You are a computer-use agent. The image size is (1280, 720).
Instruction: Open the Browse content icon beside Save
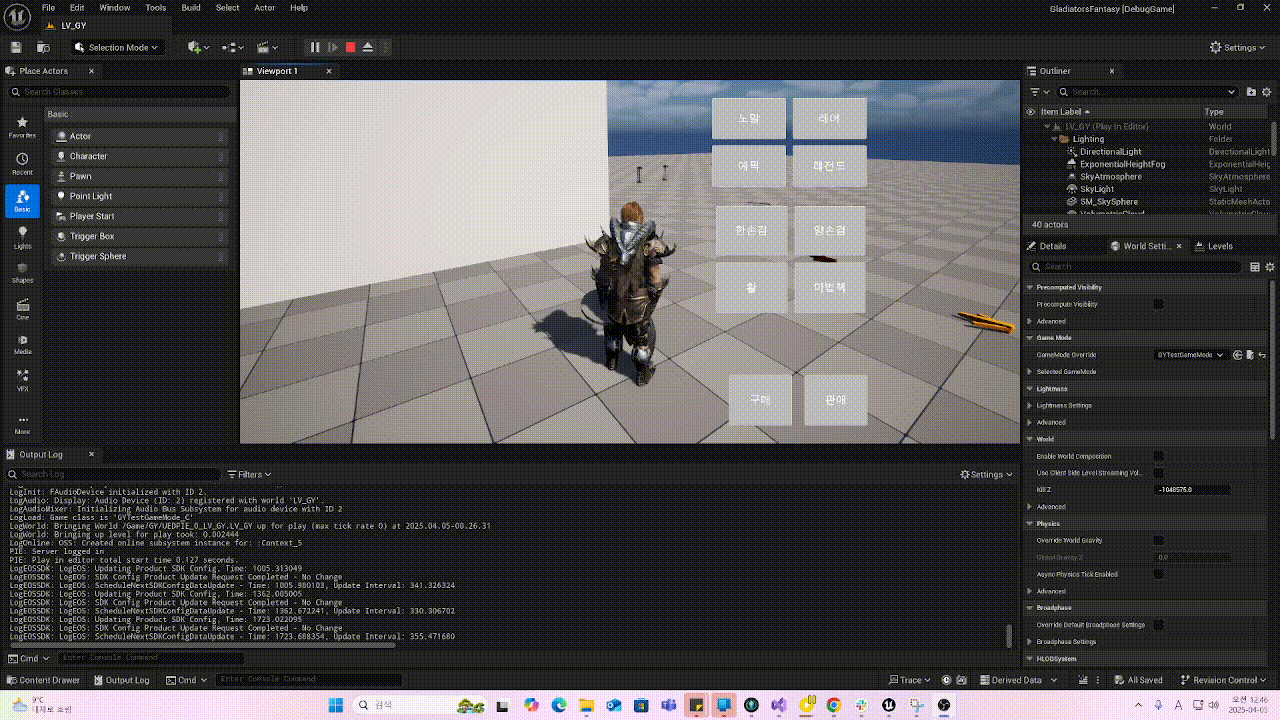point(43,47)
